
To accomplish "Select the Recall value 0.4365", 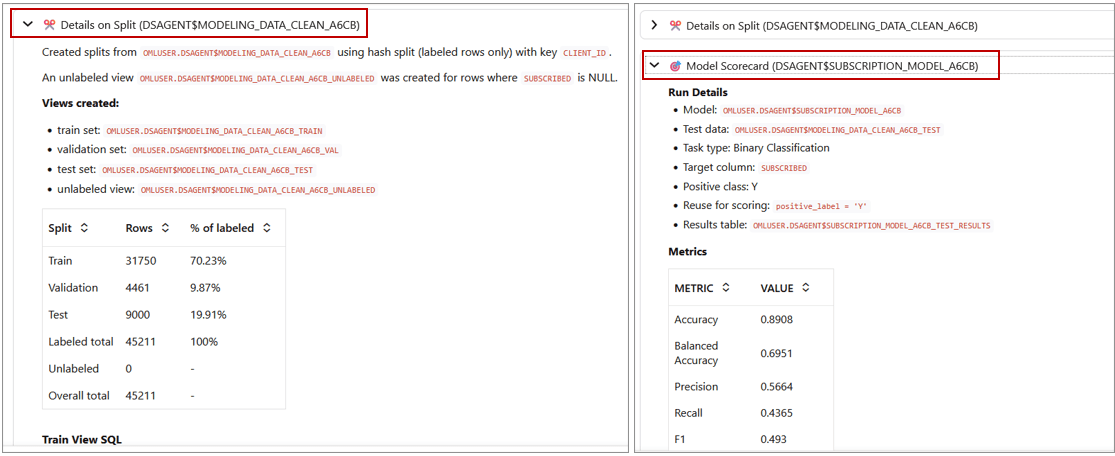I will pyautogui.click(x=777, y=413).
